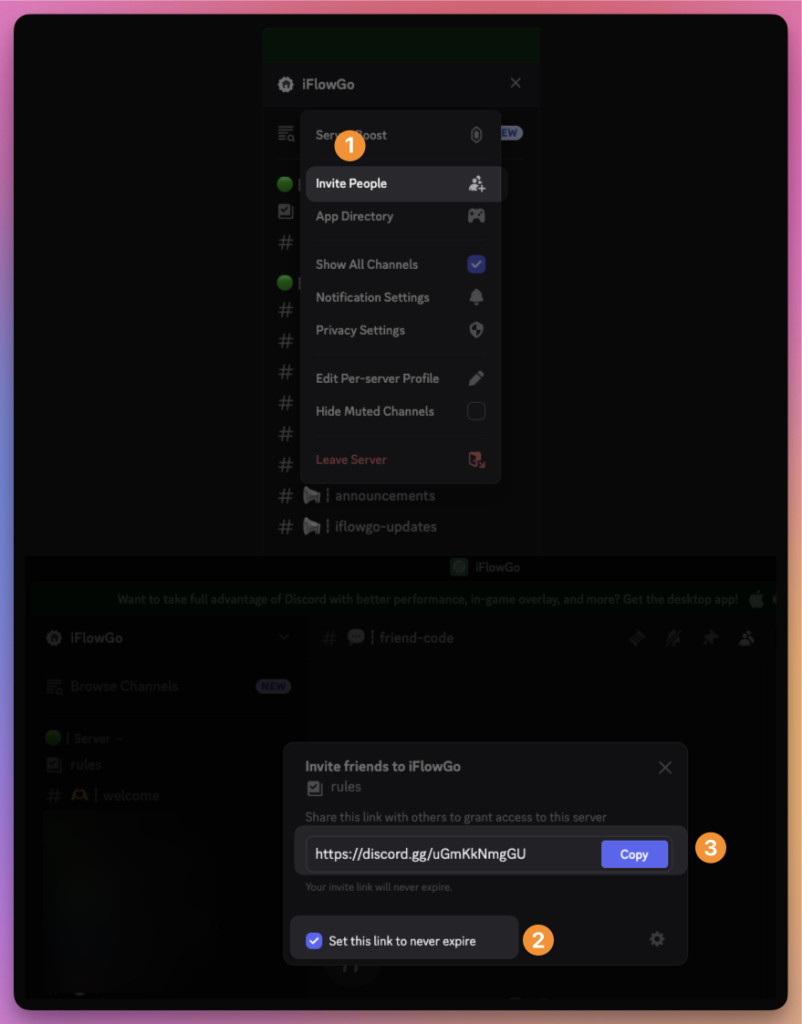Click the Invite People add-user icon

click(476, 184)
